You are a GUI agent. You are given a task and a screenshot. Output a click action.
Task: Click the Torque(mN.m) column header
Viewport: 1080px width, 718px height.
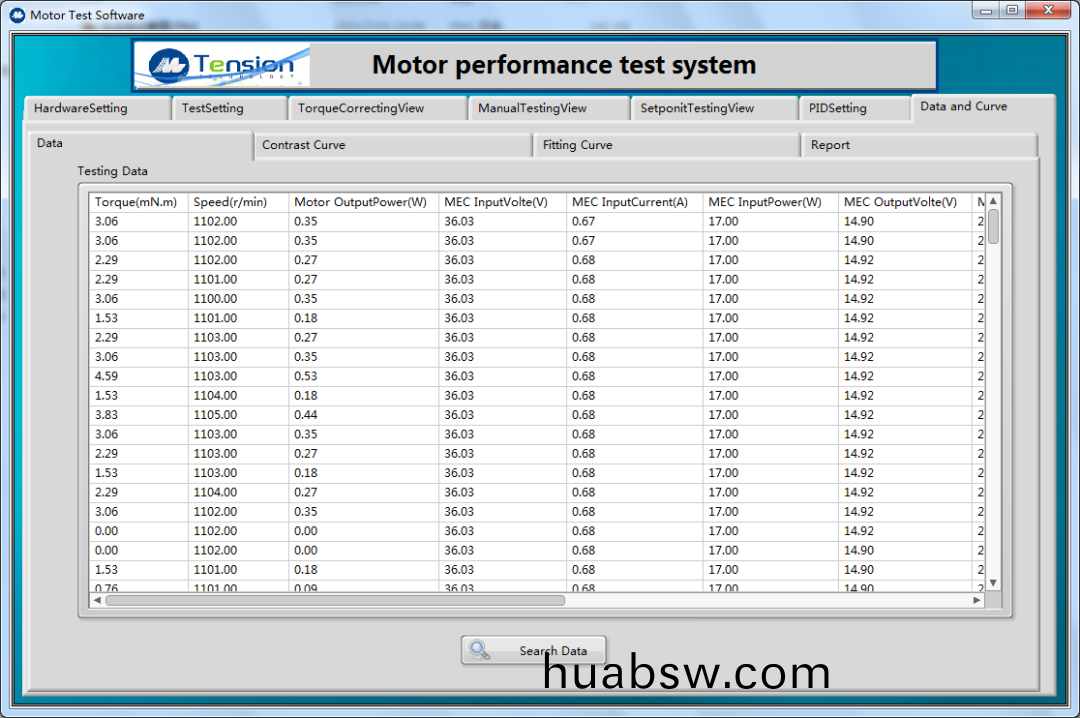137,202
